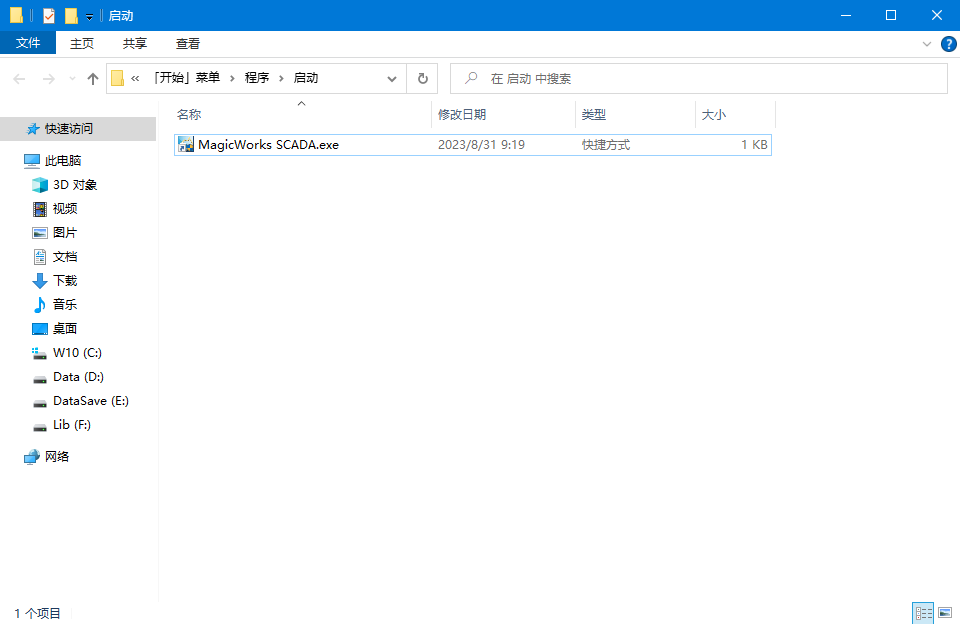Switch to the 共享 ribbon tab
The width and height of the screenshot is (960, 624).
pos(135,43)
